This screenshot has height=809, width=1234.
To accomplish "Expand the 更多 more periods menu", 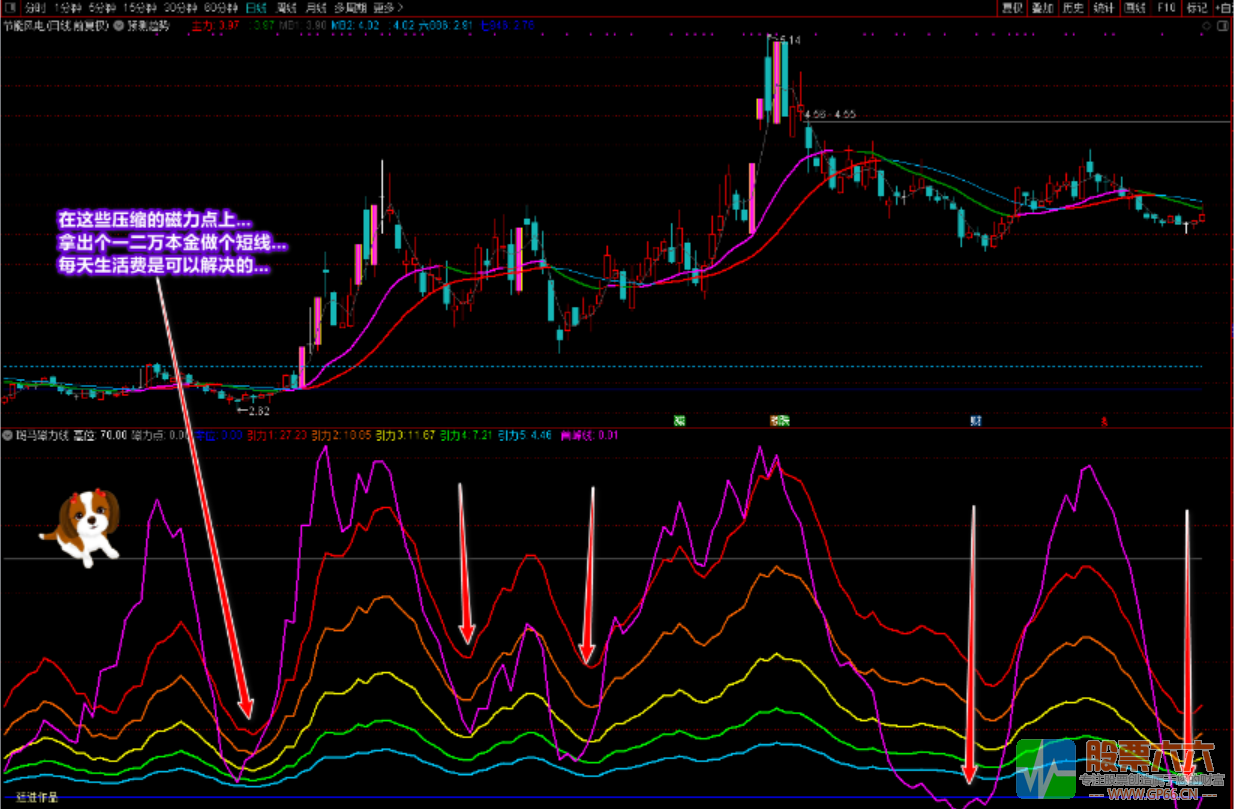I will click(388, 7).
